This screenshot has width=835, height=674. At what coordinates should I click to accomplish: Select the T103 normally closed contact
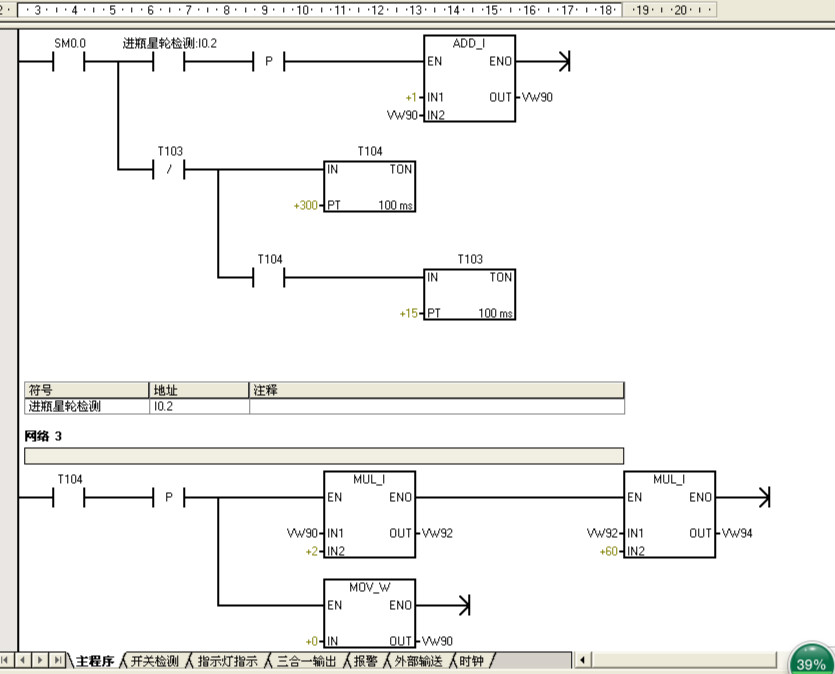tap(169, 170)
